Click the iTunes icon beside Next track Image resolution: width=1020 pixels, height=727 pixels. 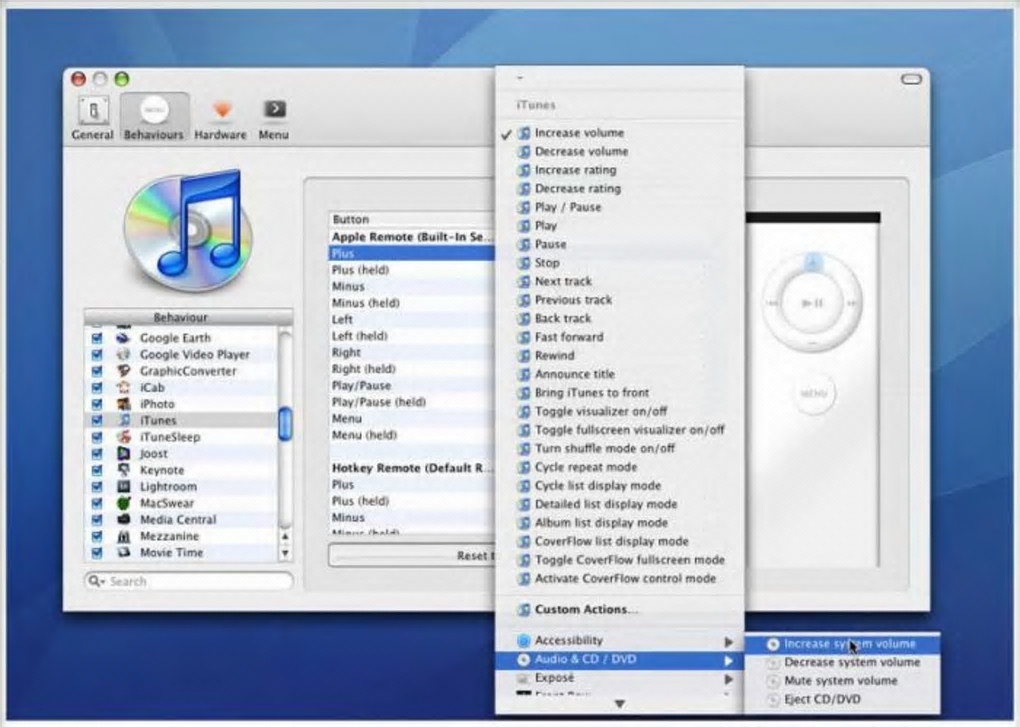coord(524,282)
